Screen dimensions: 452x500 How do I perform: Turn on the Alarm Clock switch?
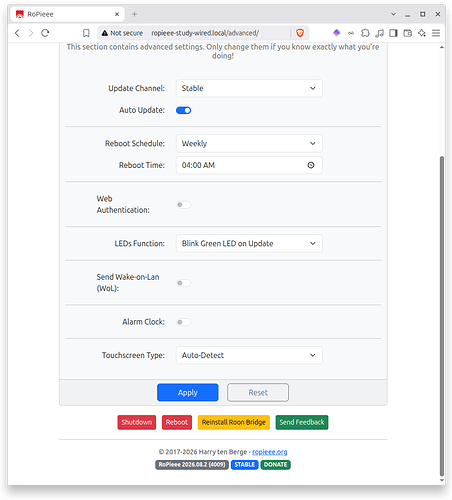tap(183, 322)
